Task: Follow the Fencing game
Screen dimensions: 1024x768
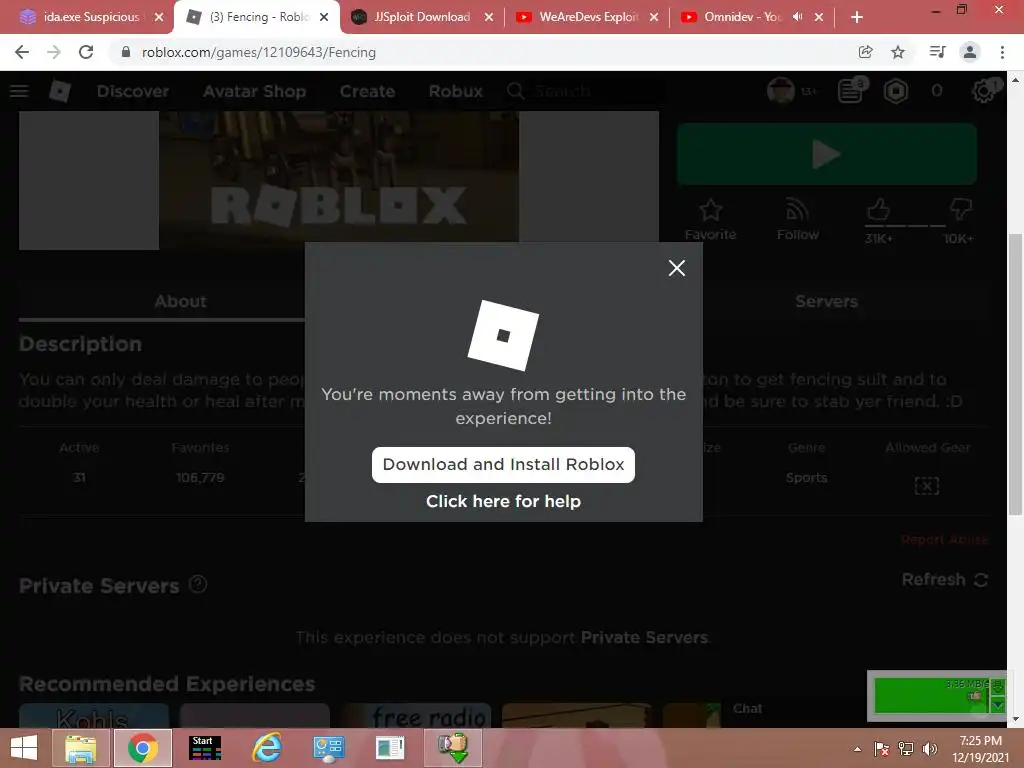Action: point(797,219)
